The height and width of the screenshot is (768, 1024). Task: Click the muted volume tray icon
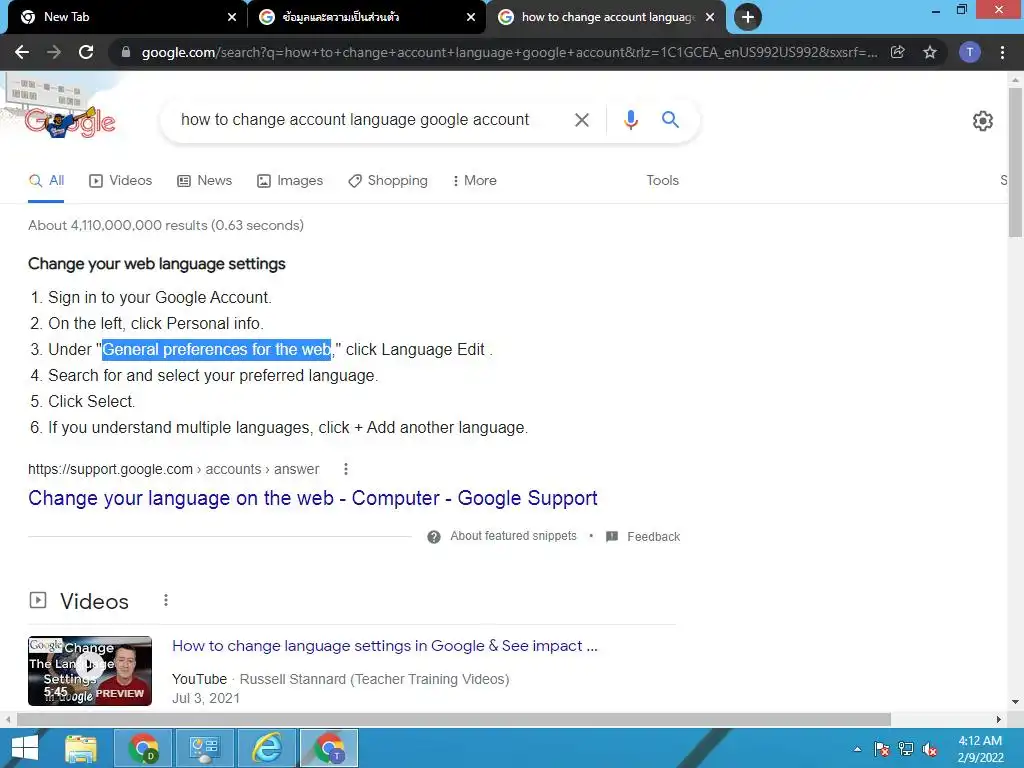(x=929, y=749)
